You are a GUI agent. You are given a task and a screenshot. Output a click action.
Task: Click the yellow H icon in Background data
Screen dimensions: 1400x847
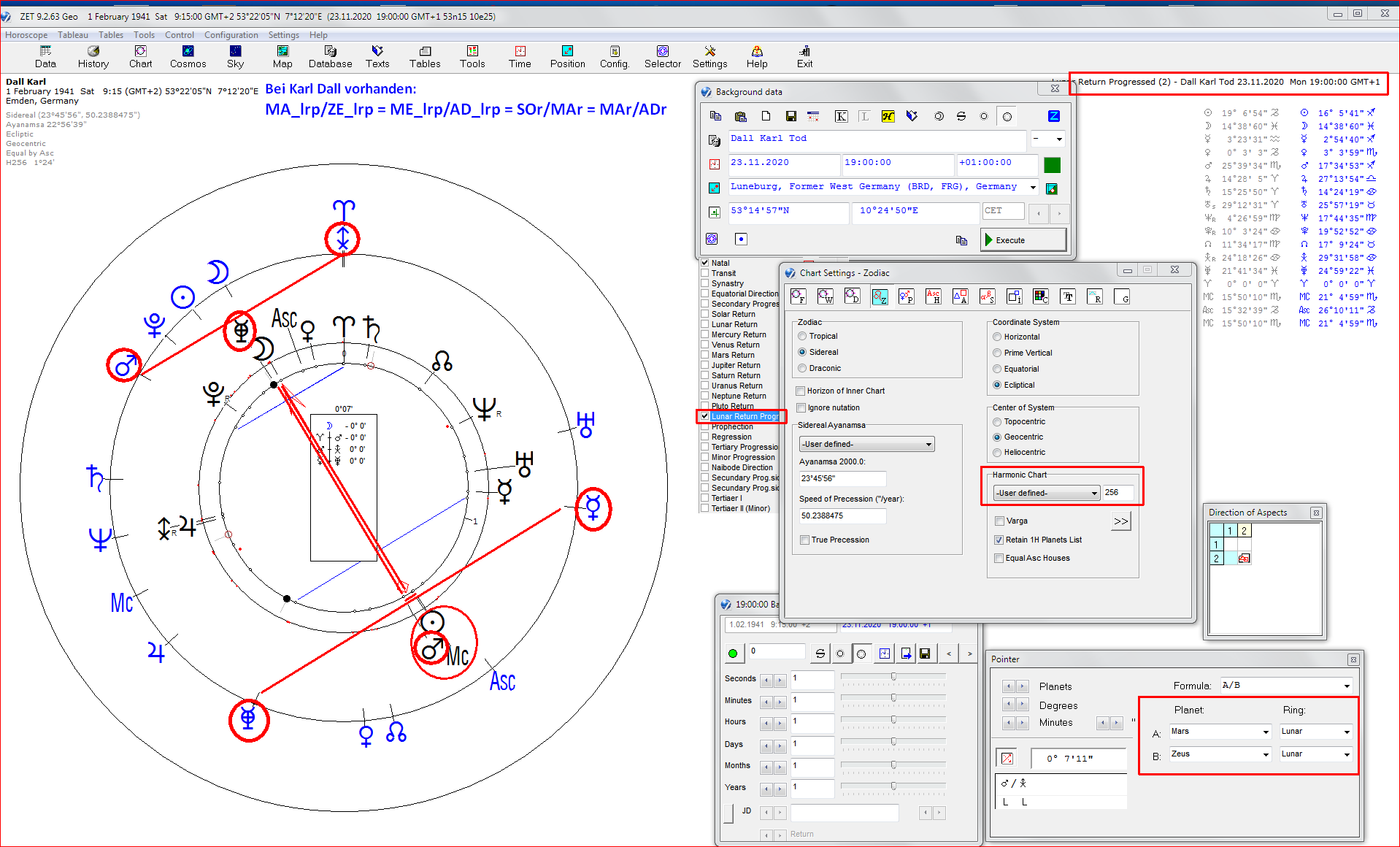pyautogui.click(x=888, y=116)
